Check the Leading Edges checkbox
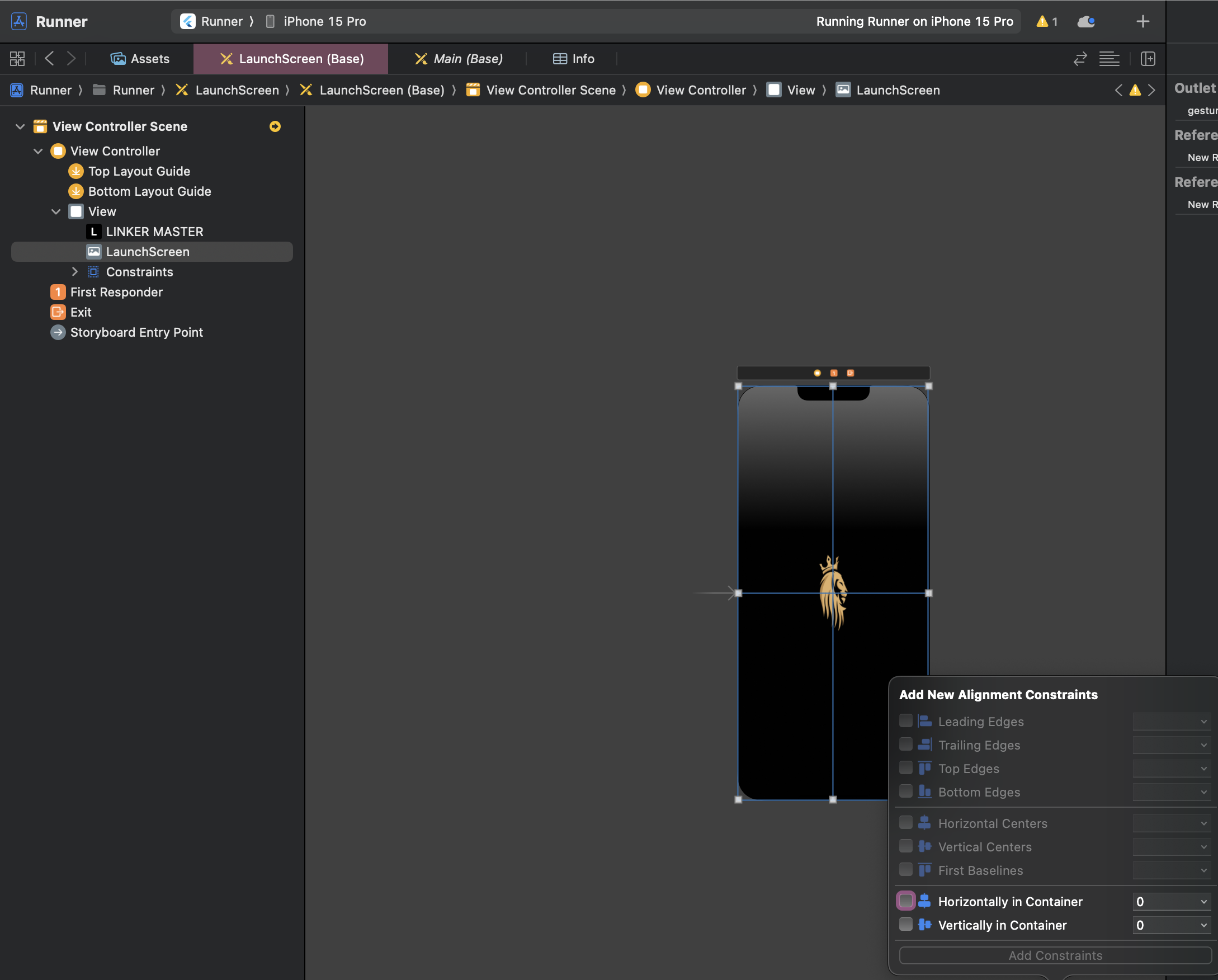This screenshot has height=980, width=1218. [x=905, y=720]
